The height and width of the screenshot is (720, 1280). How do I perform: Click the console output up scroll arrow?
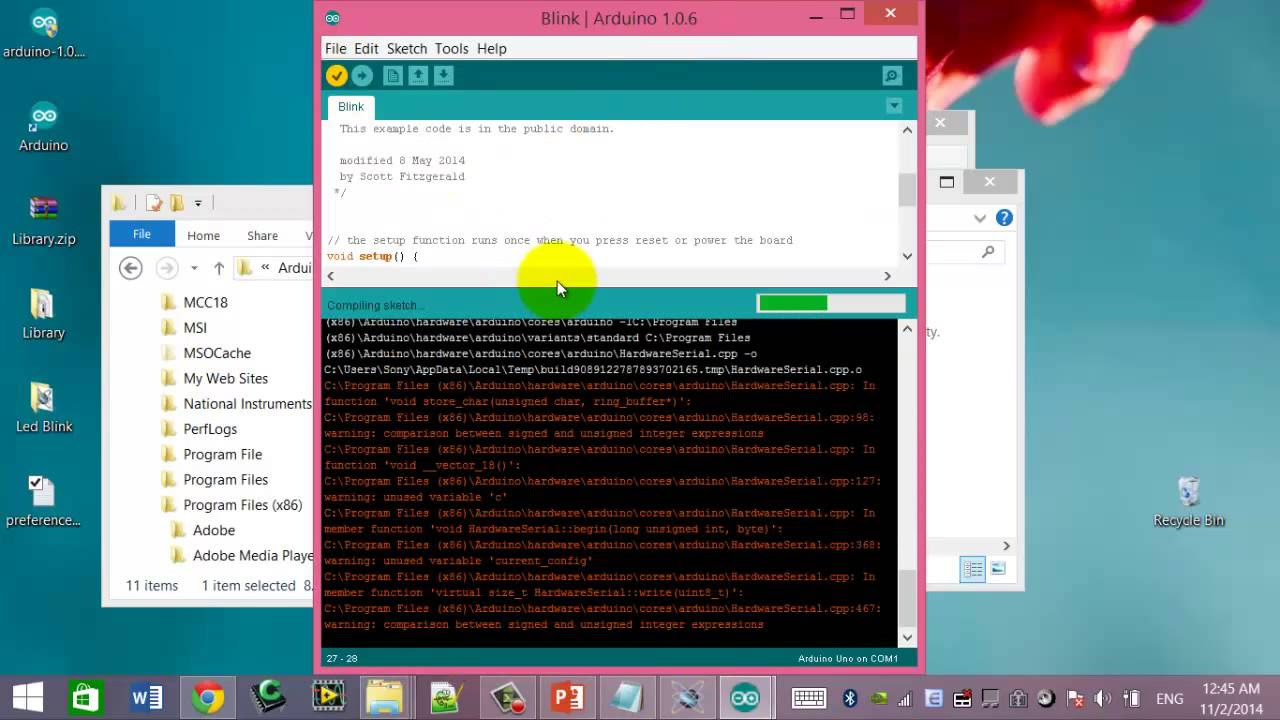(907, 329)
